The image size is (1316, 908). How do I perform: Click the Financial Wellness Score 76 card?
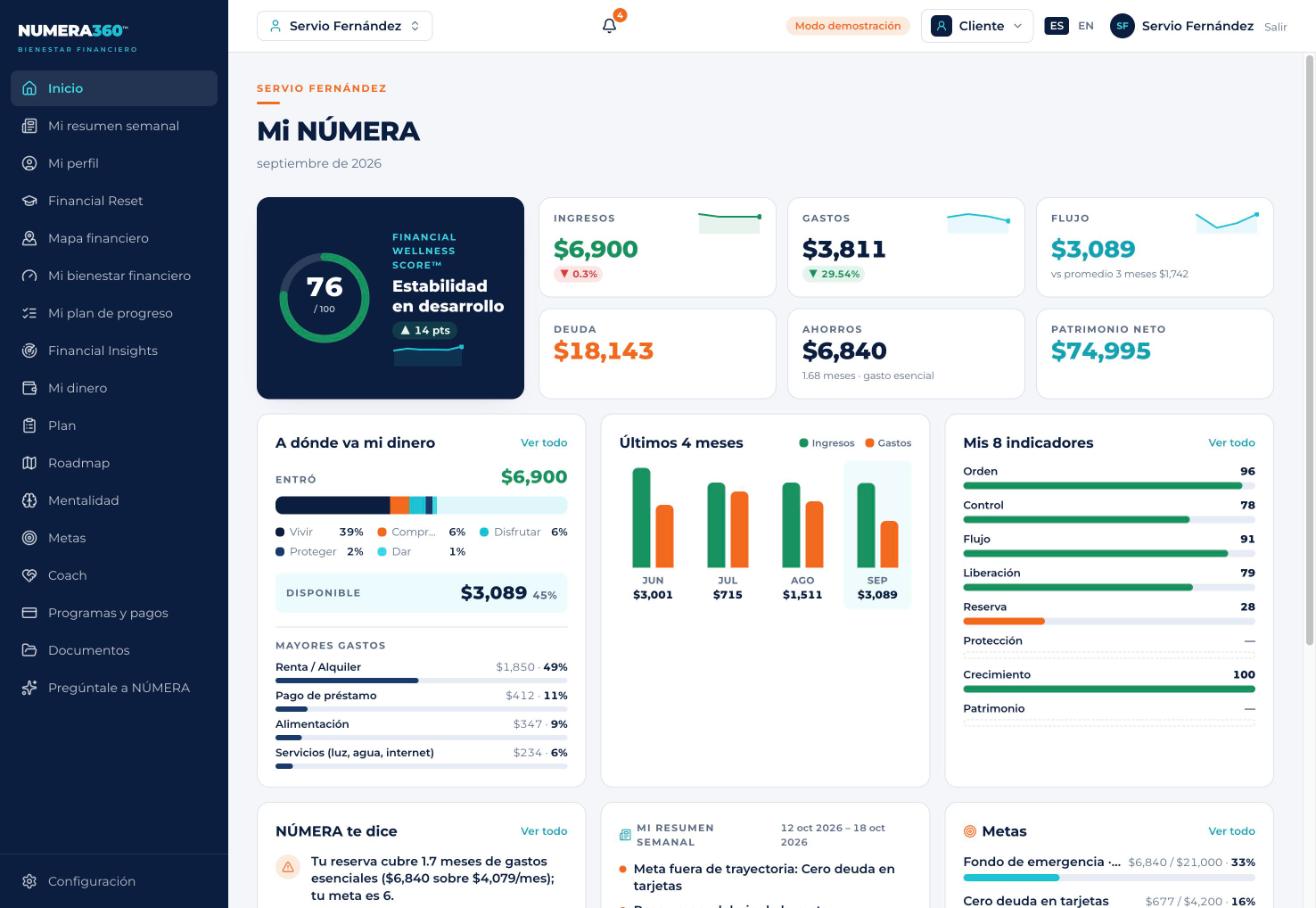(x=390, y=298)
